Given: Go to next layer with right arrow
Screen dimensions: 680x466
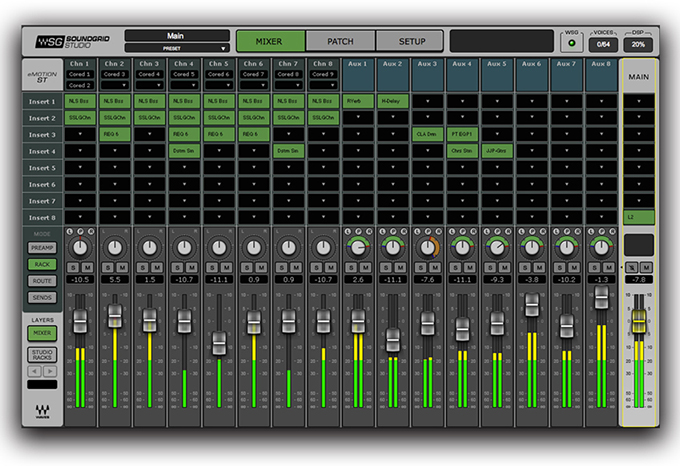Looking at the screenshot, I should (50, 371).
